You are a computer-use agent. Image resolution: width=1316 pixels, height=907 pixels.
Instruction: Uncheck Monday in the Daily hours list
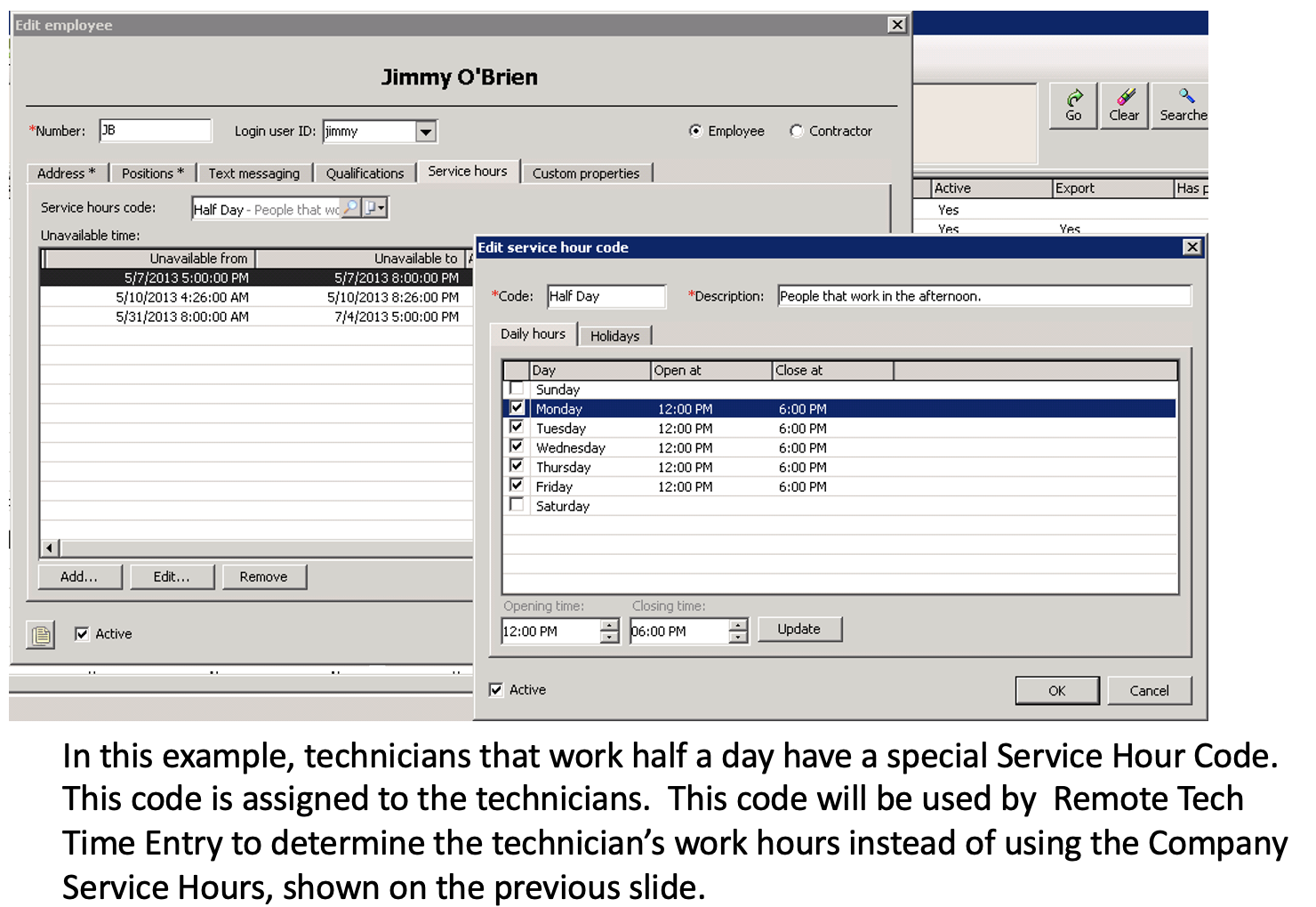(x=517, y=407)
